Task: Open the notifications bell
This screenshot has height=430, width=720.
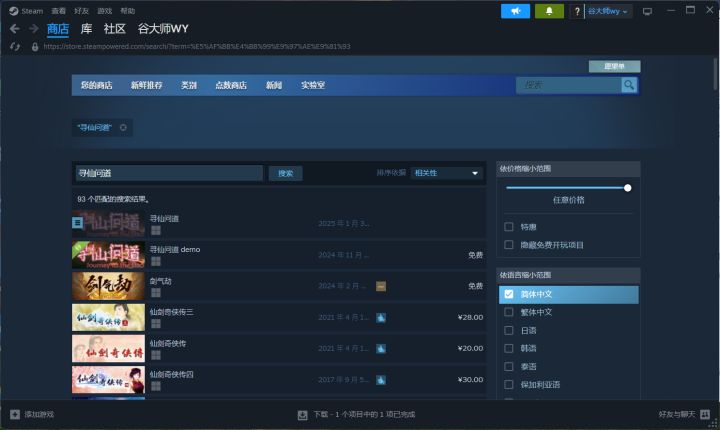Action: [x=549, y=11]
